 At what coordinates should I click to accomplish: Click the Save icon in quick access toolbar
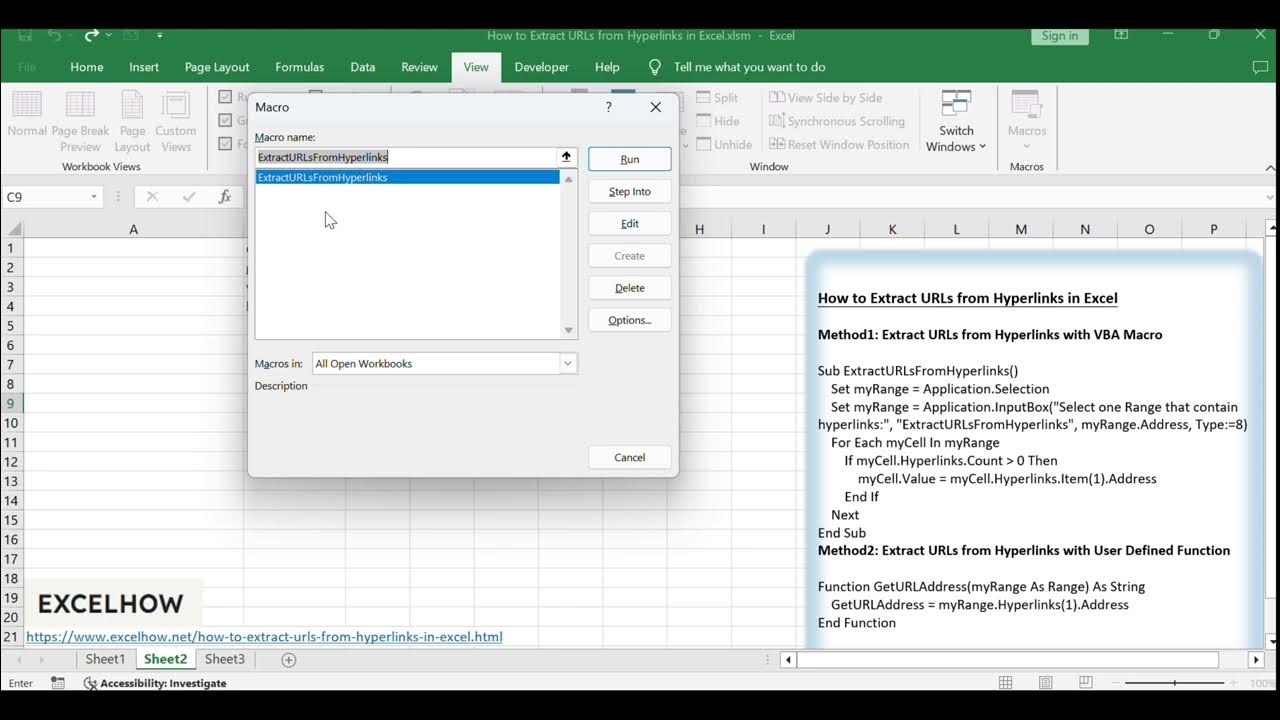(25, 35)
